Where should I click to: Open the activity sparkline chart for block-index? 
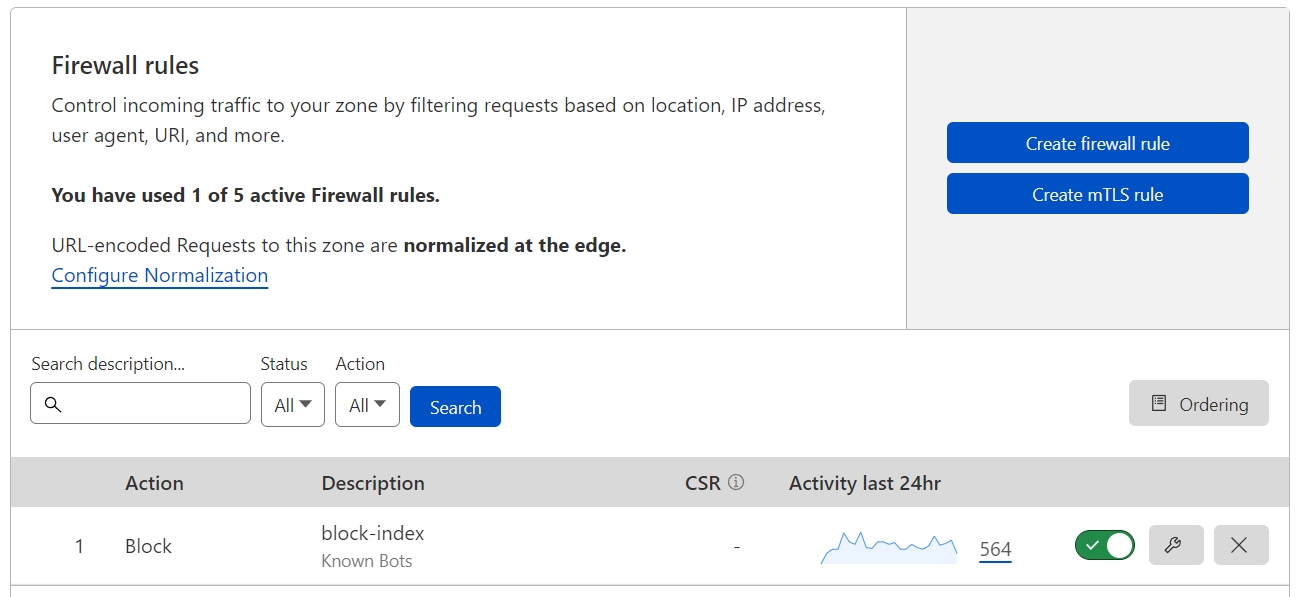tap(888, 547)
